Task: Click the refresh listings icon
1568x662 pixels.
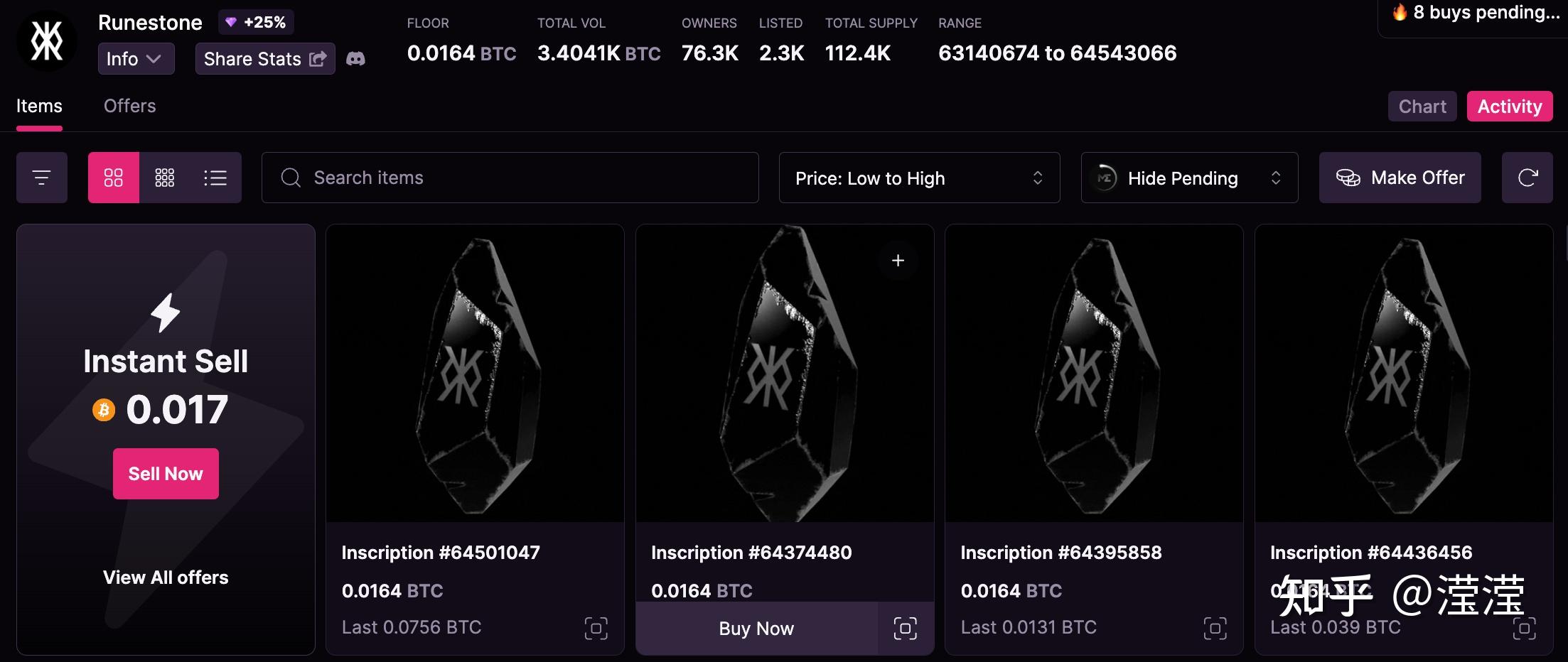Action: tap(1527, 178)
